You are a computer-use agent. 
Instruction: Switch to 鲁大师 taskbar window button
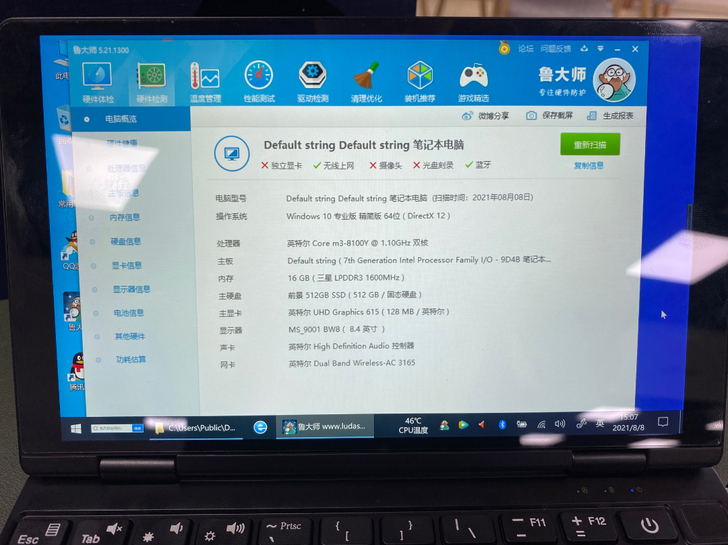[325, 426]
